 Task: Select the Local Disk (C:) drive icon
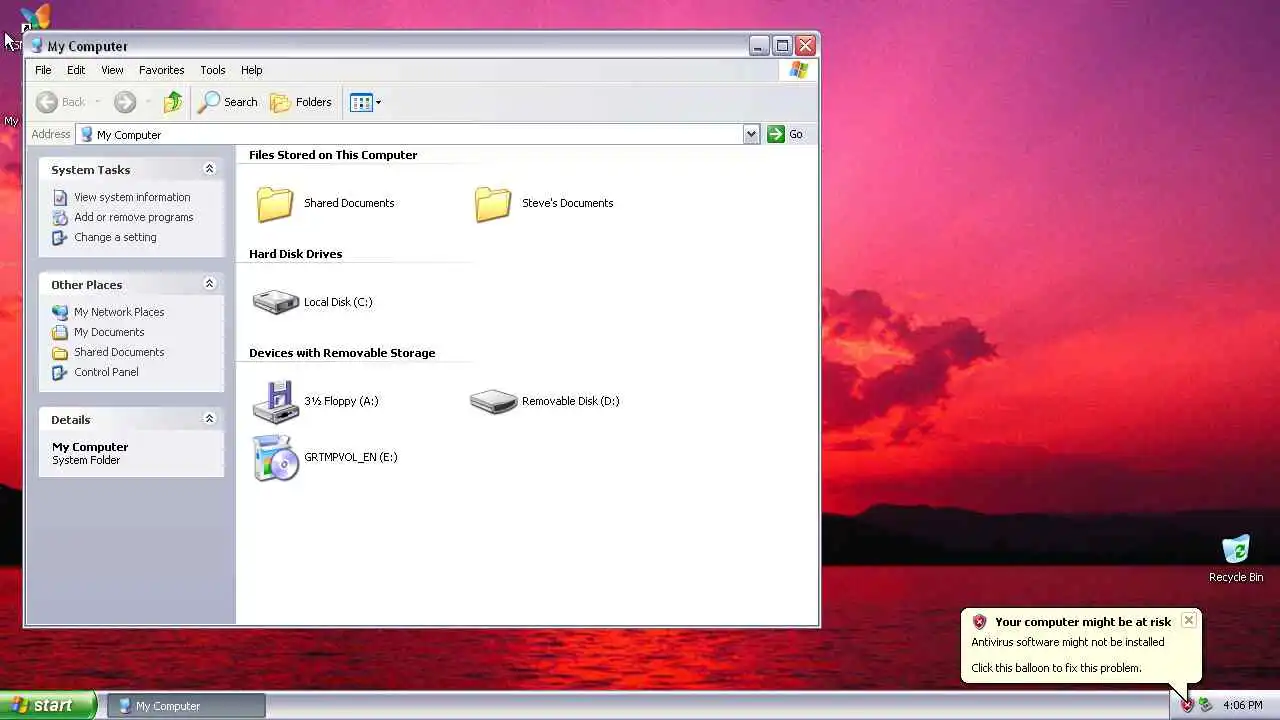coord(276,302)
